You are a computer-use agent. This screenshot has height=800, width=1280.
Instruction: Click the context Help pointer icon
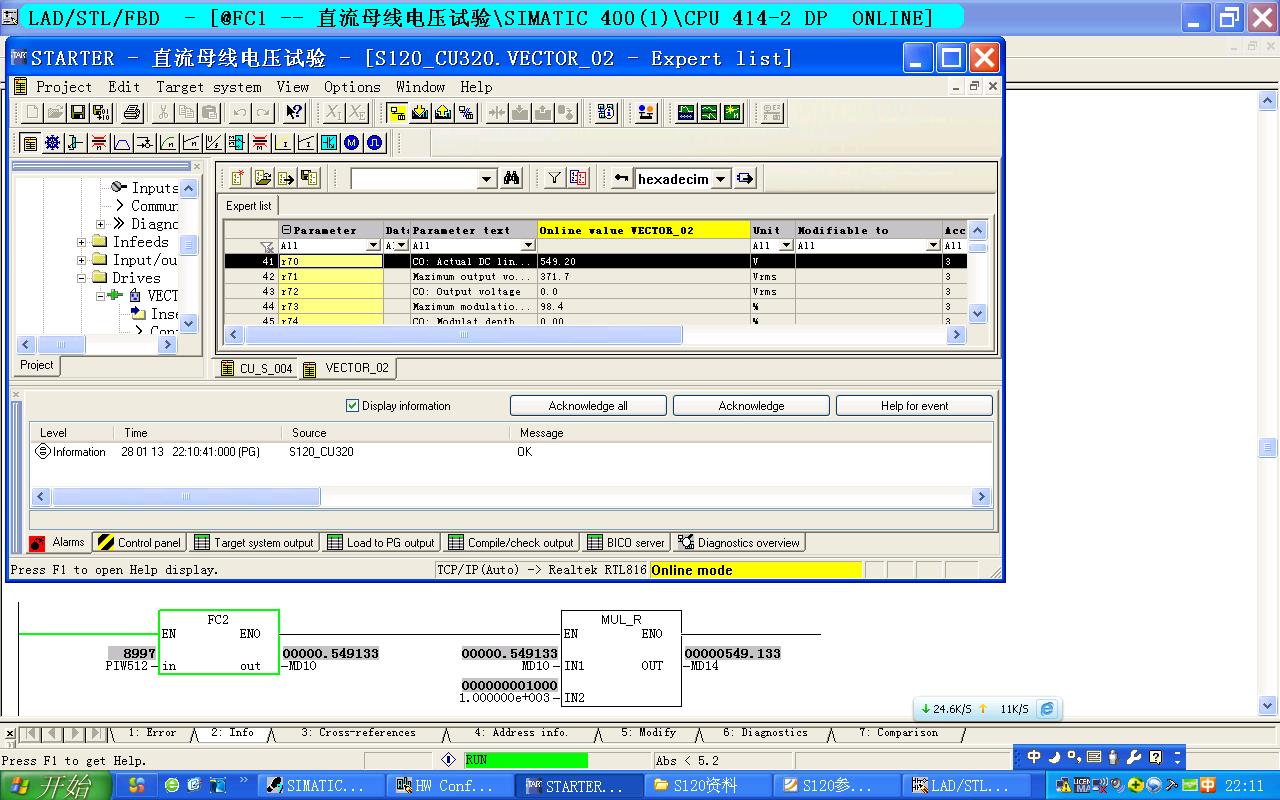coord(293,113)
